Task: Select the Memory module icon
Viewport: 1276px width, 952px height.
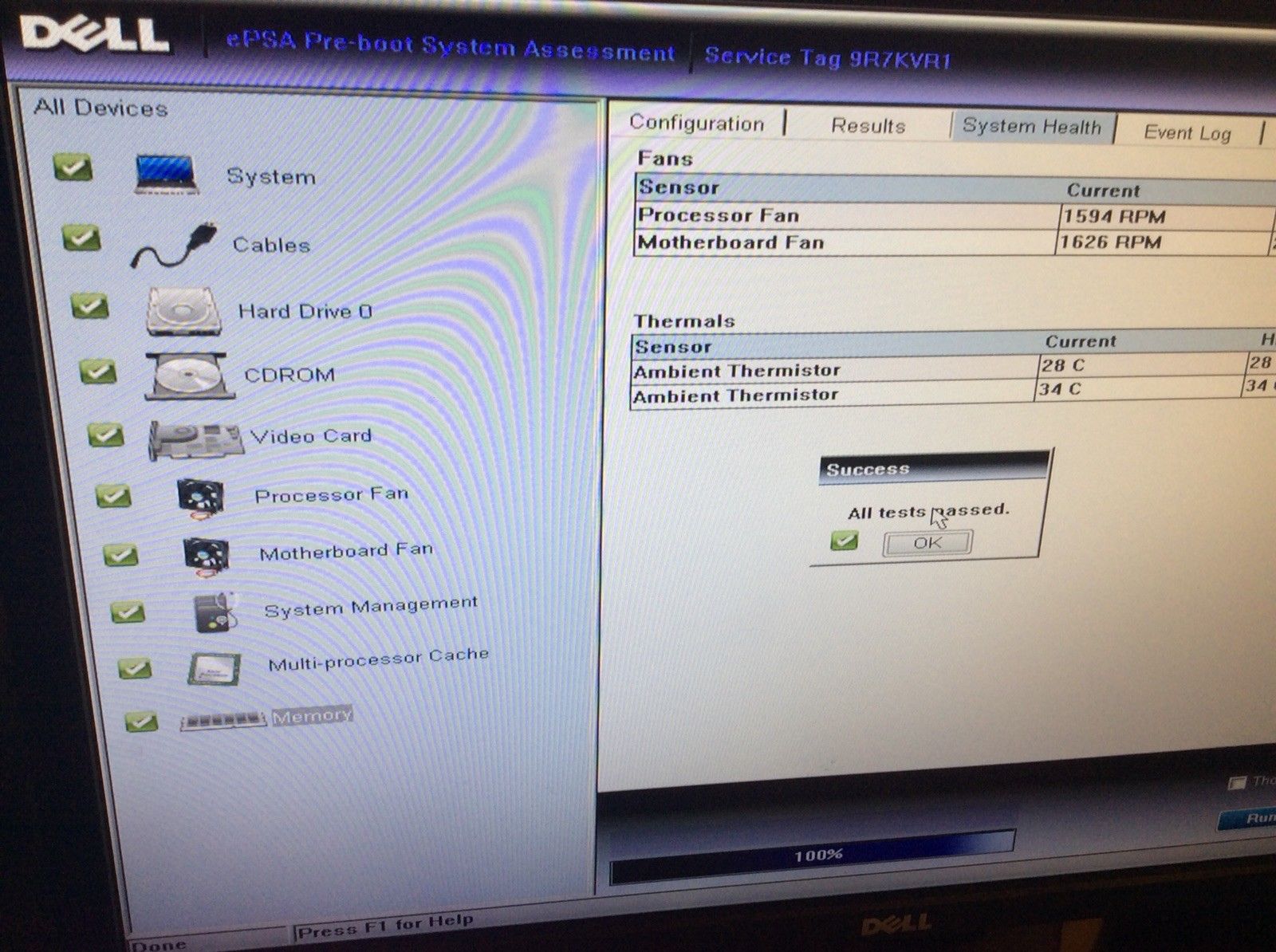Action: pyautogui.click(x=223, y=721)
